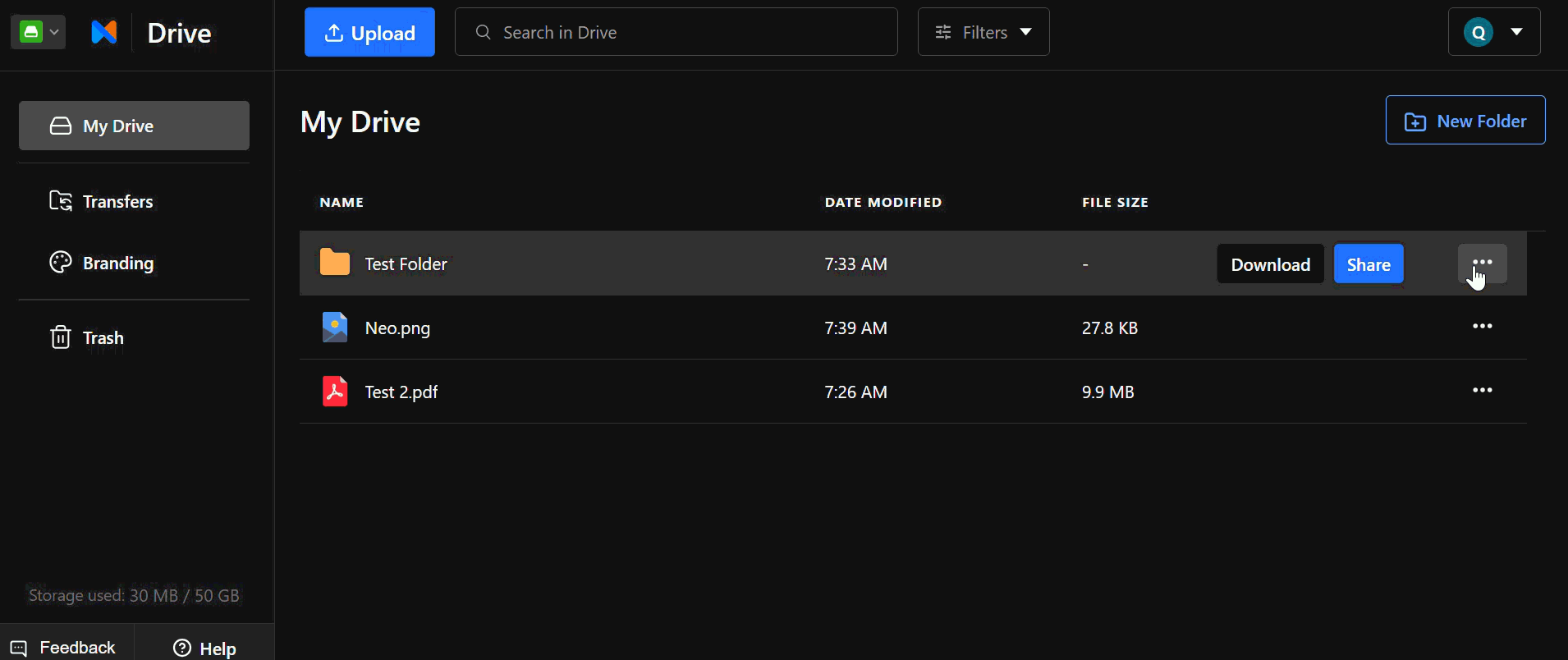Image resolution: width=1568 pixels, height=660 pixels.
Task: Click the Test 2.pdf PDF icon
Action: (x=335, y=391)
